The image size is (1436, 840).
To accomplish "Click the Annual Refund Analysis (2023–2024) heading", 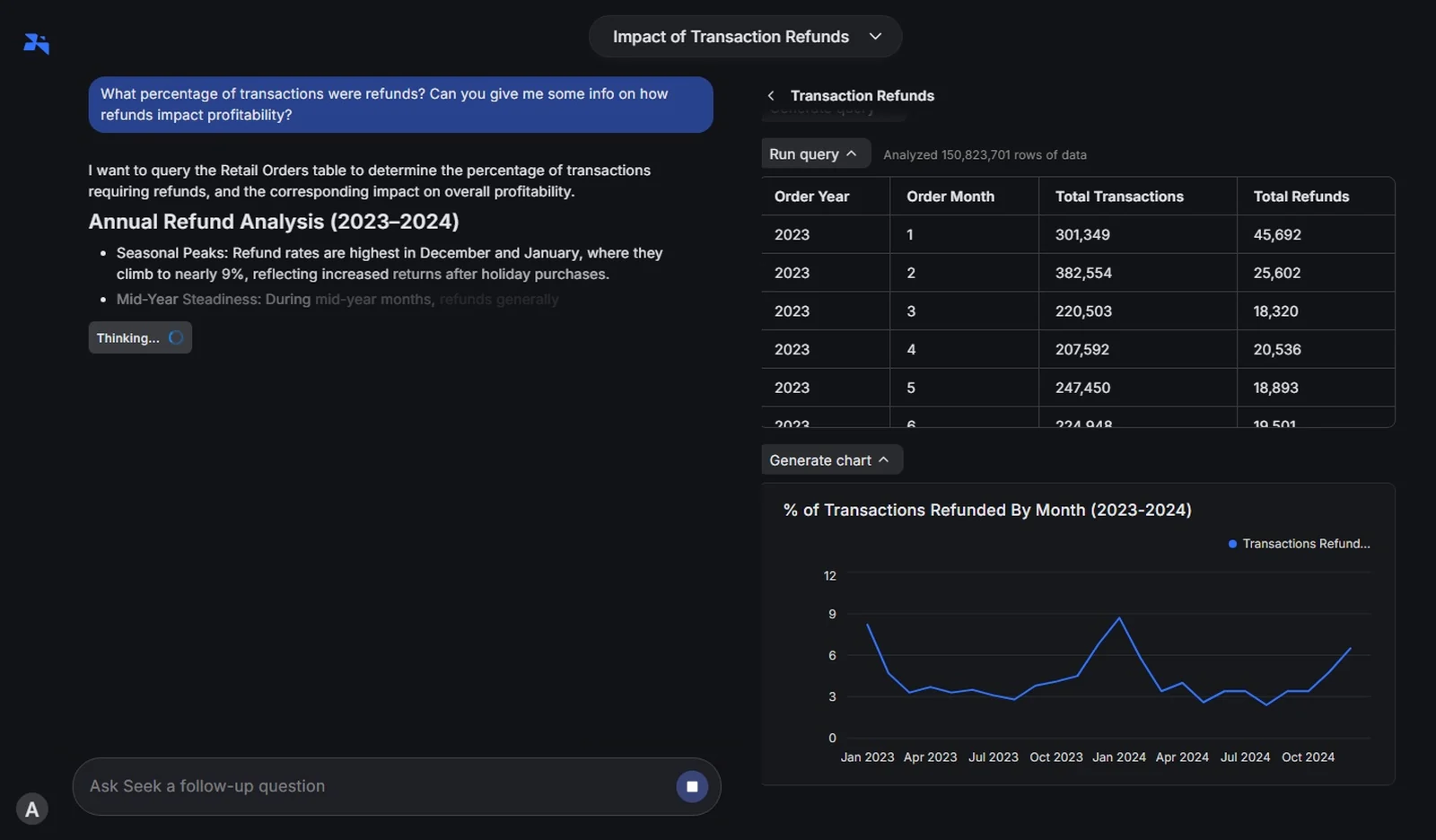I will pos(274,222).
